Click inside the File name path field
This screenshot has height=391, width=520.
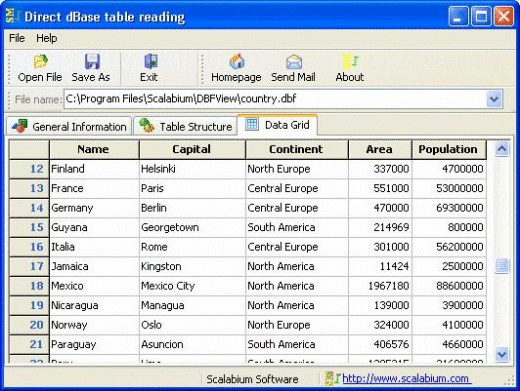click(275, 99)
